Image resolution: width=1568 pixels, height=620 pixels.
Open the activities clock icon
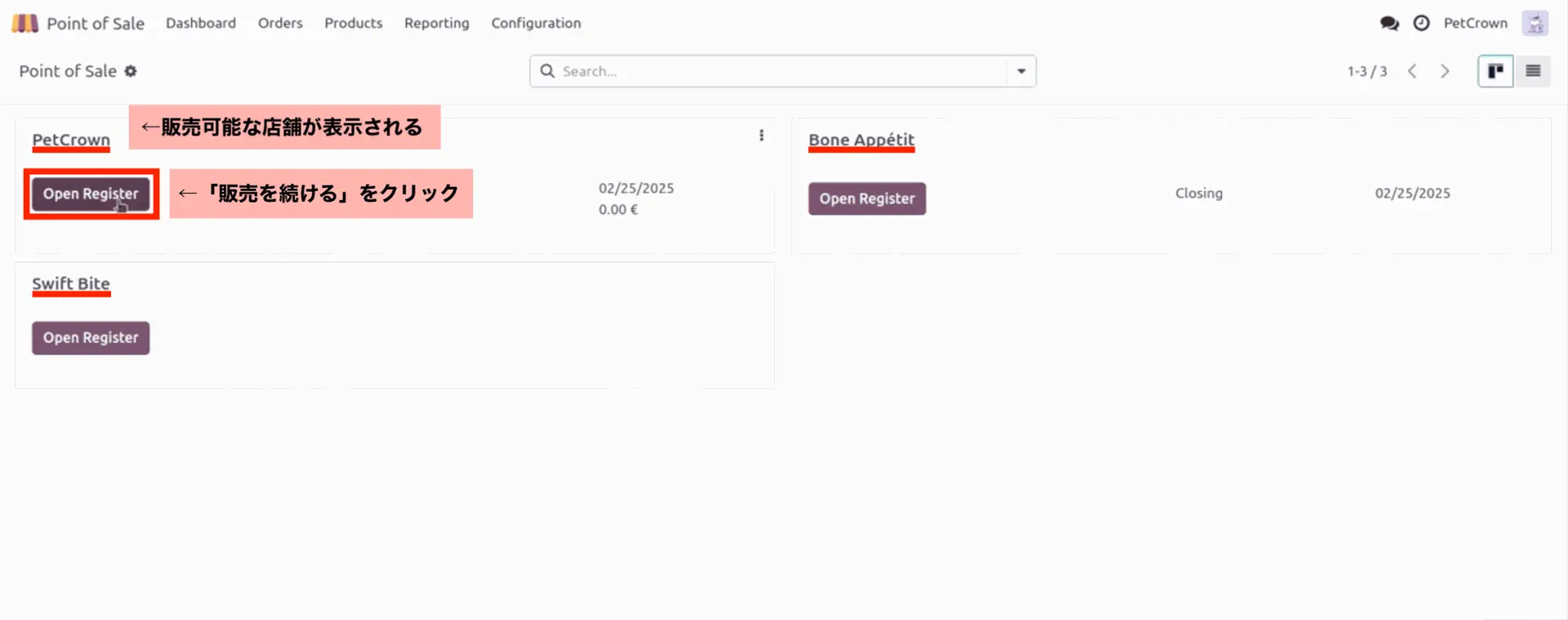click(x=1422, y=23)
